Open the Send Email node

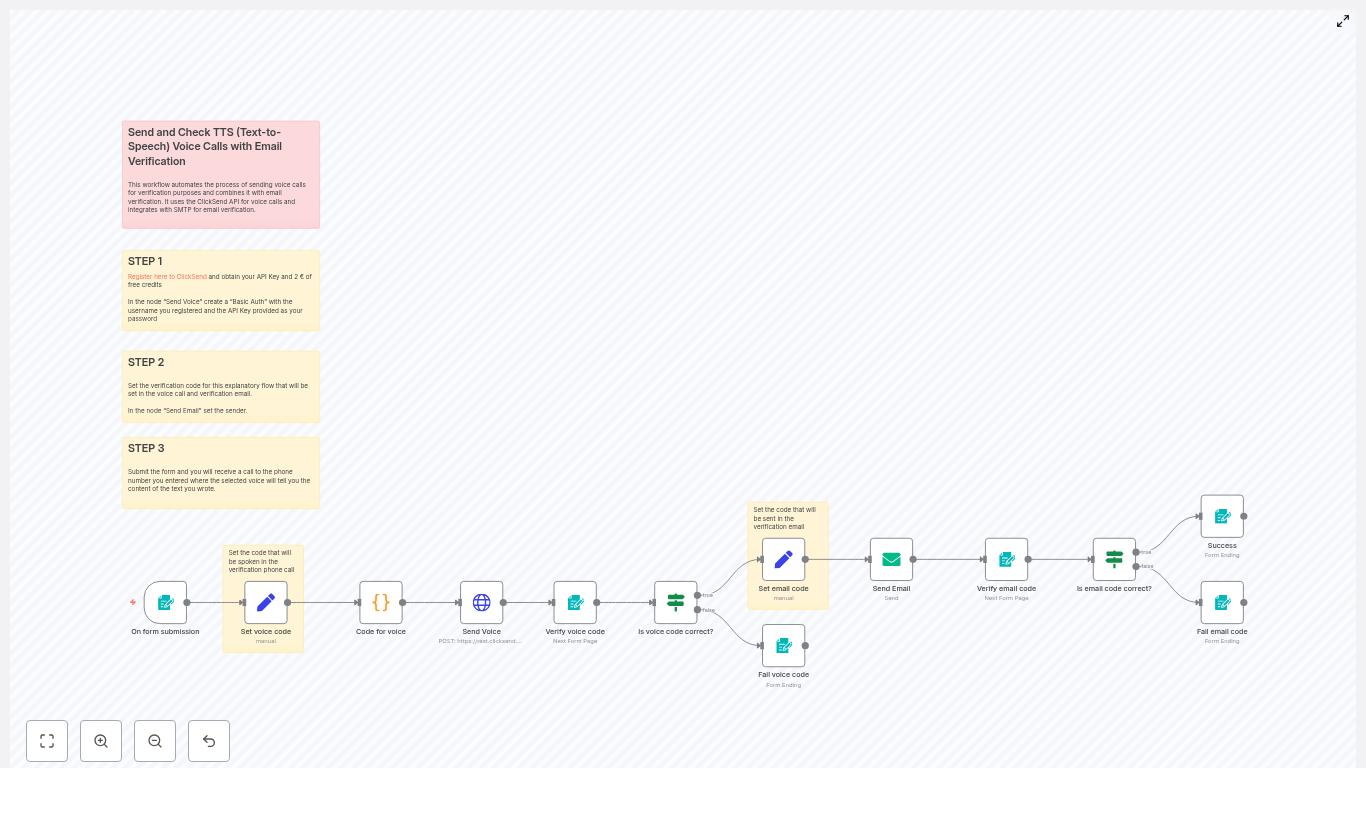point(891,559)
